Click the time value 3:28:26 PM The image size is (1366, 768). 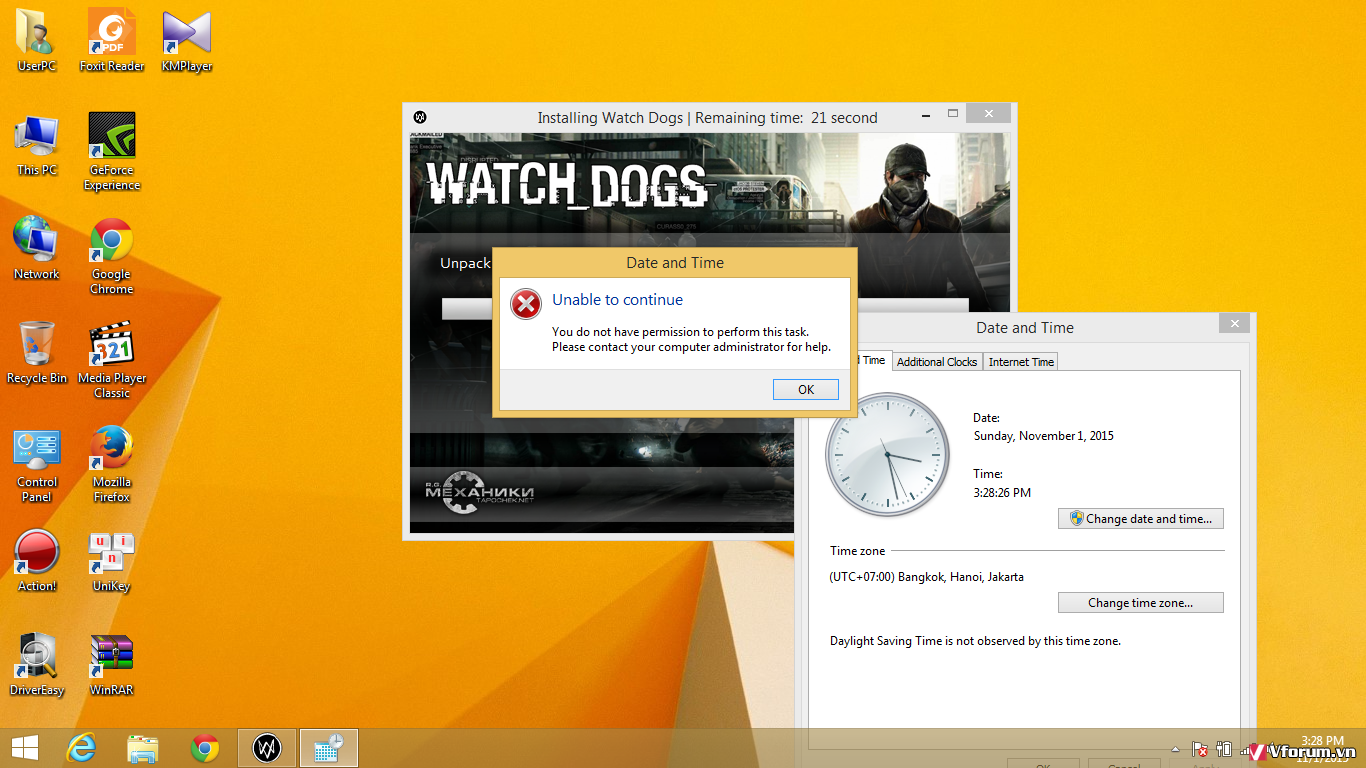click(1002, 492)
